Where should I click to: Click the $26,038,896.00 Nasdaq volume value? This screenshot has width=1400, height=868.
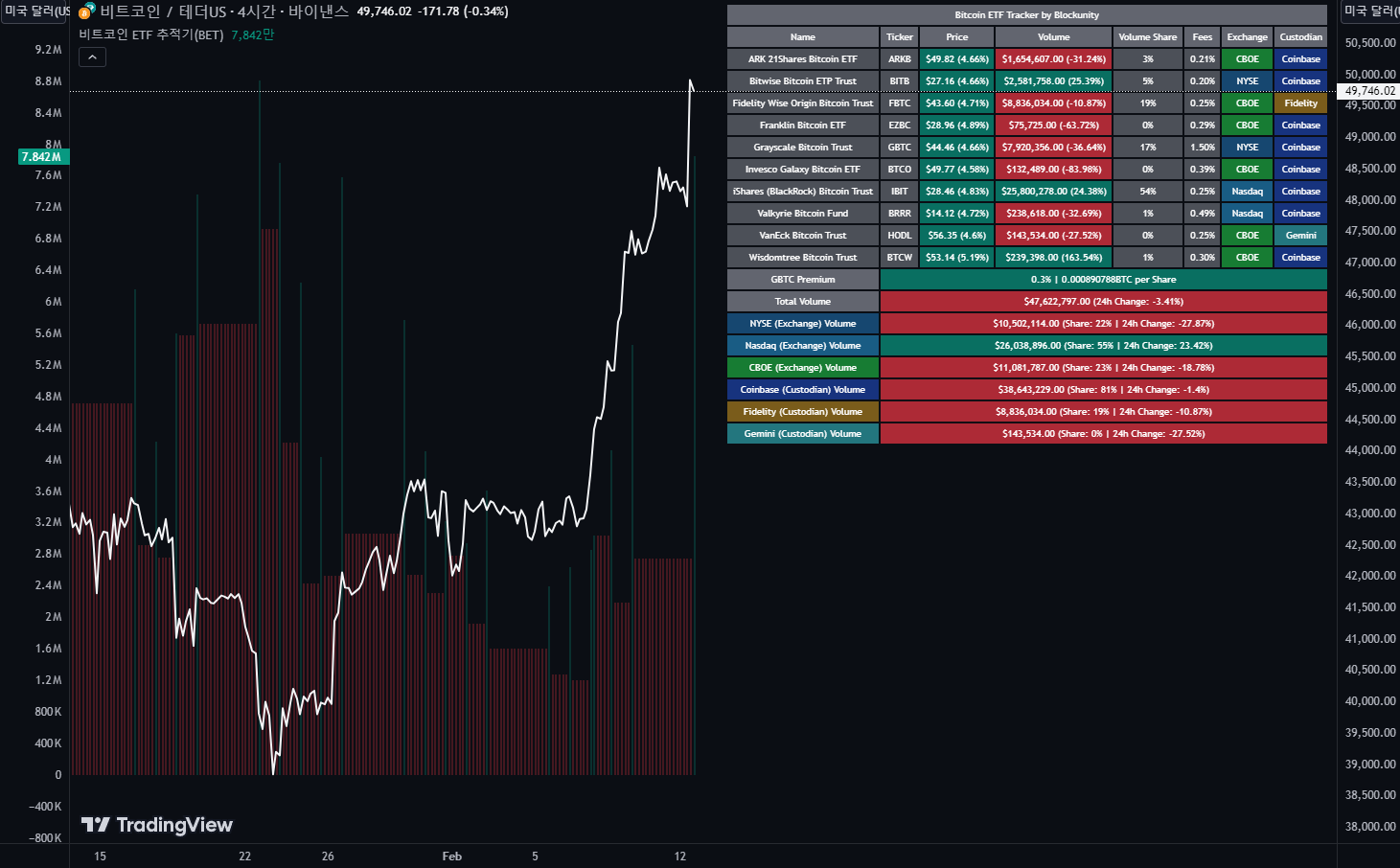[x=1104, y=346]
